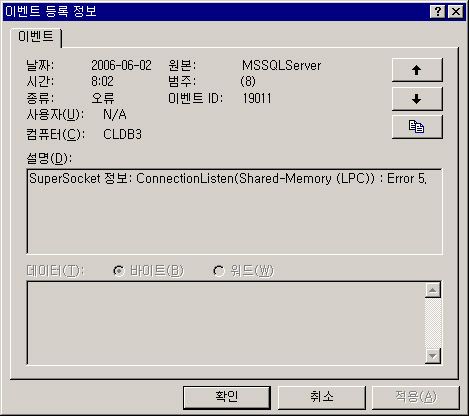Click the date value 2006-06-02
Image resolution: width=469 pixels, height=416 pixels.
point(121,65)
